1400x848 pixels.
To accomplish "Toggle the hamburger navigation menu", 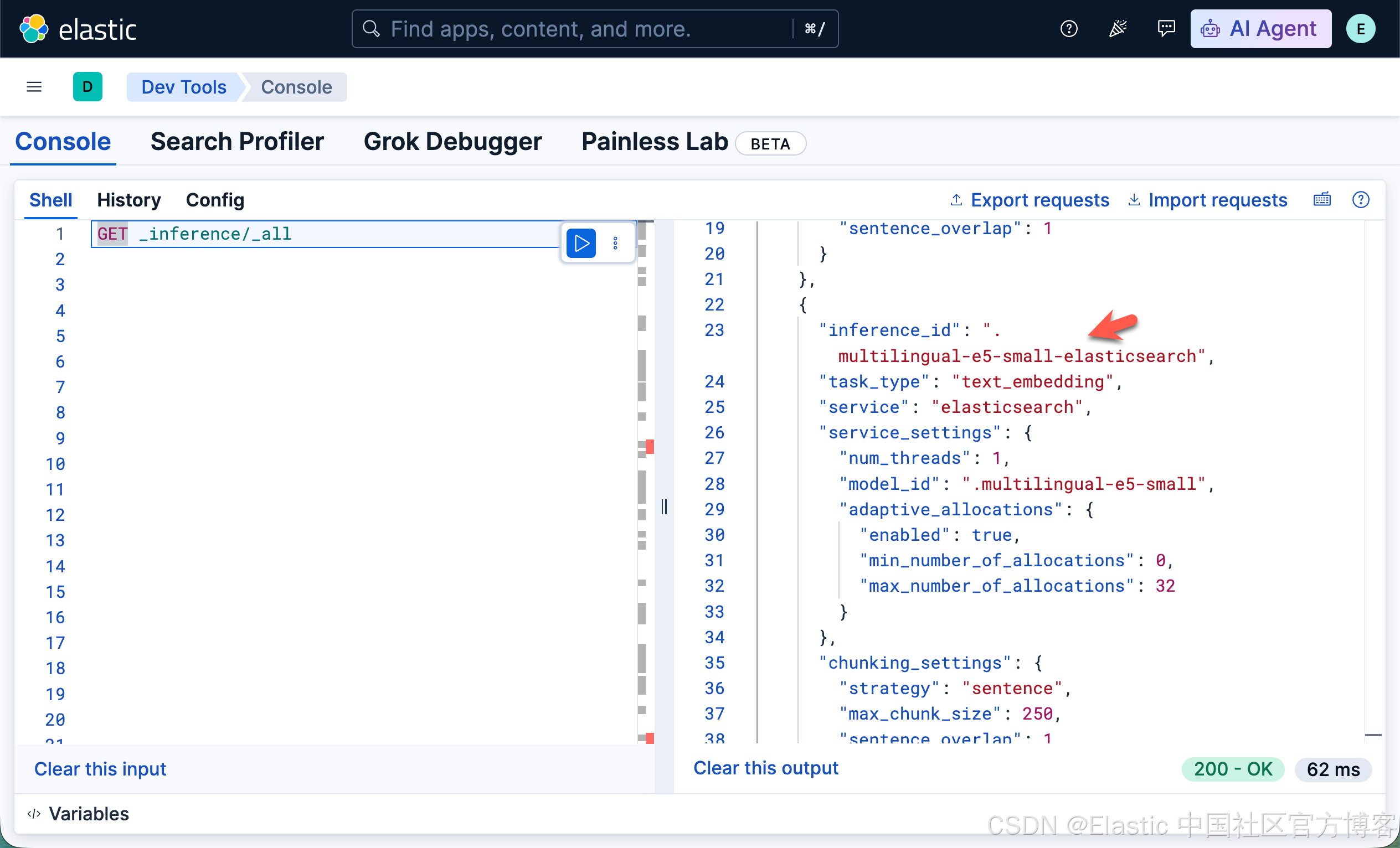I will tap(34, 87).
